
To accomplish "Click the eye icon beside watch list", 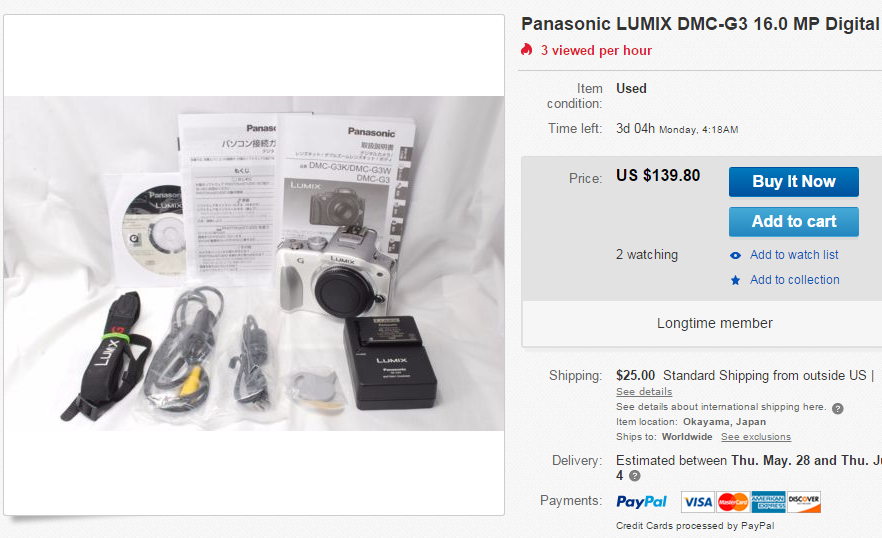I will tap(735, 255).
